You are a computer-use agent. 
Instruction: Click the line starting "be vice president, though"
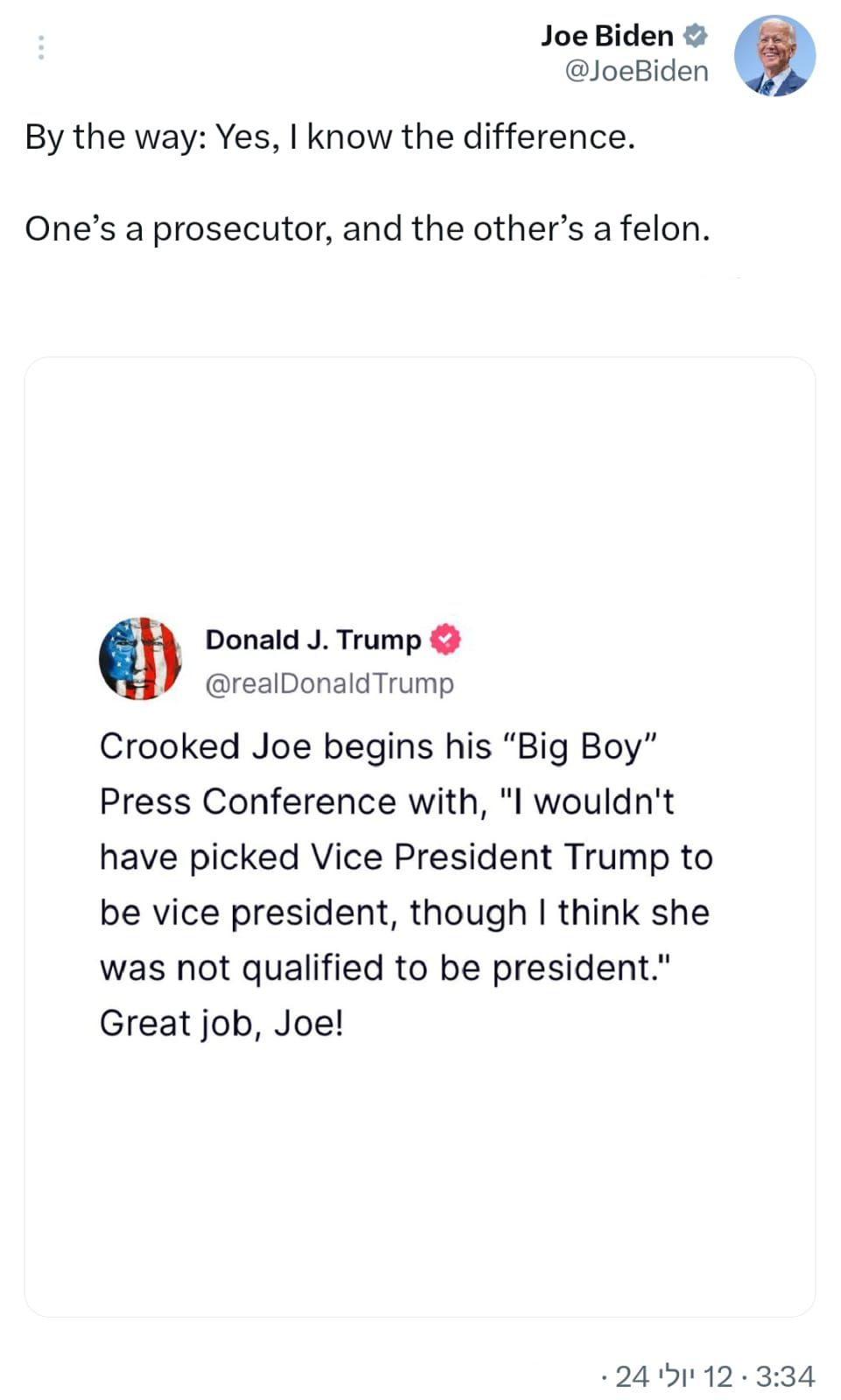(404, 913)
